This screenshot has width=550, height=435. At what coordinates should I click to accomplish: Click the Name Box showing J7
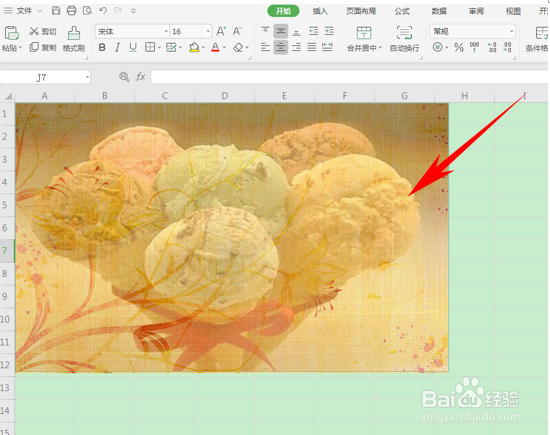pos(41,77)
